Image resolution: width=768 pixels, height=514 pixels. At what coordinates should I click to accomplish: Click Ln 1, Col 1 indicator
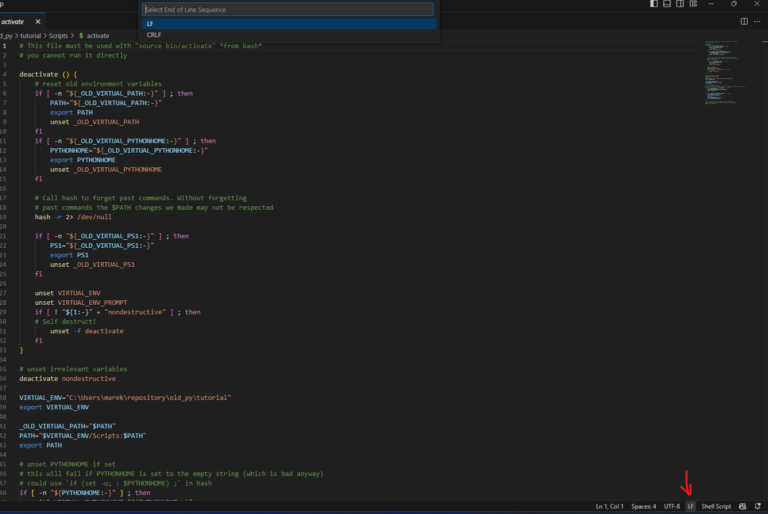(608, 507)
